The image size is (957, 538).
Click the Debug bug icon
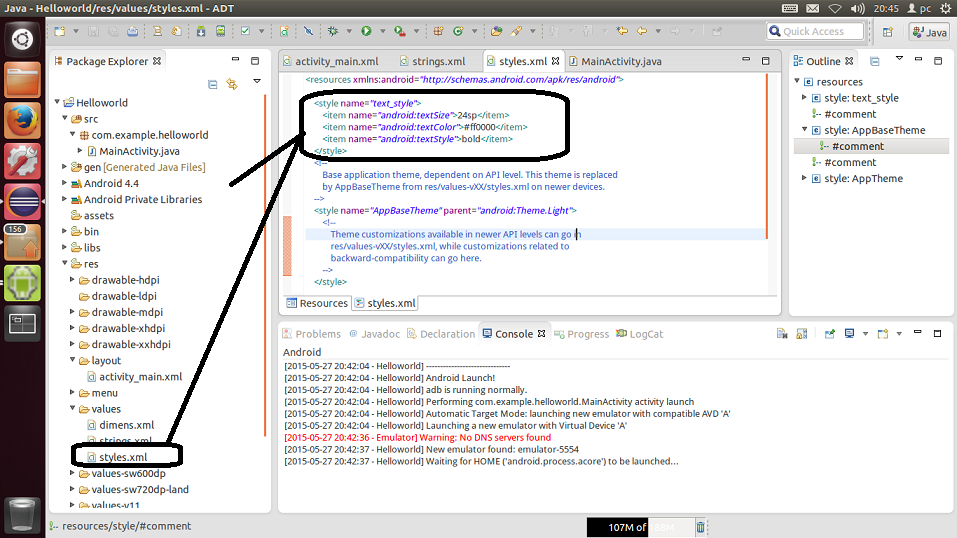point(333,31)
